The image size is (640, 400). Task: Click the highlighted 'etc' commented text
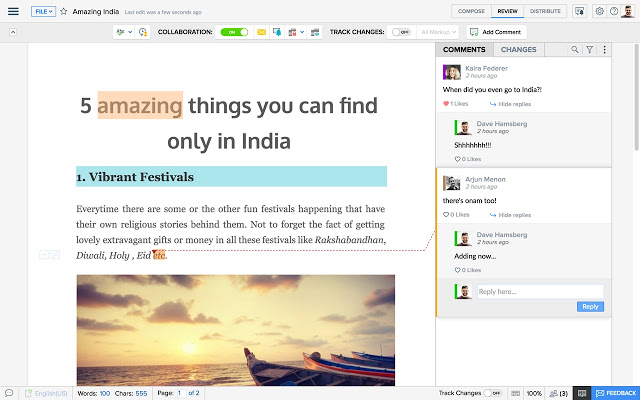click(x=159, y=255)
